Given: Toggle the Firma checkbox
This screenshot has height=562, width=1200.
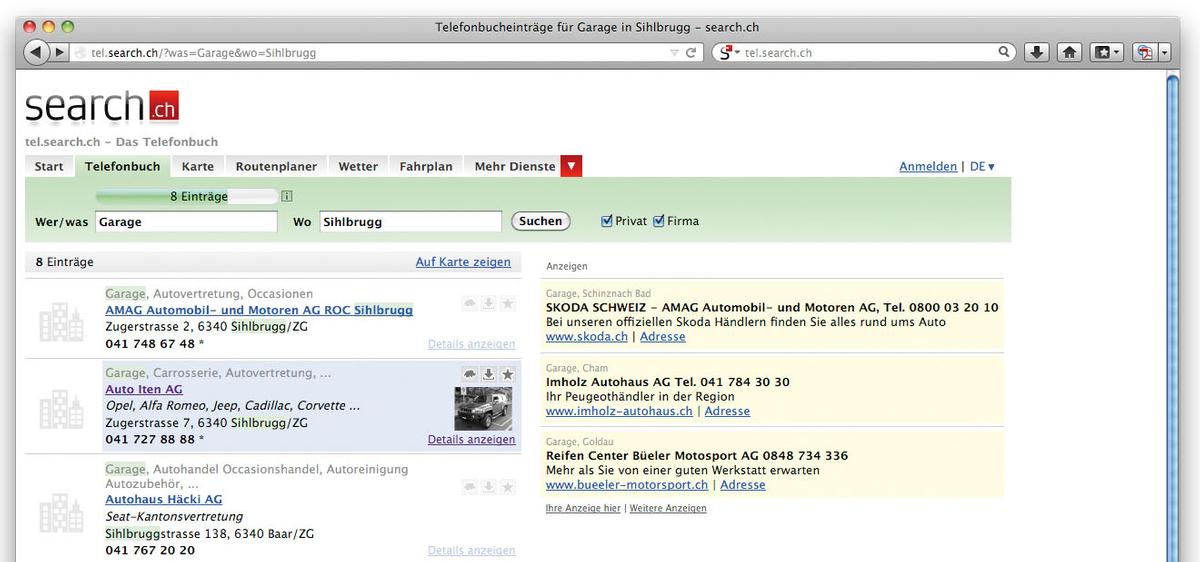Looking at the screenshot, I should tap(659, 221).
